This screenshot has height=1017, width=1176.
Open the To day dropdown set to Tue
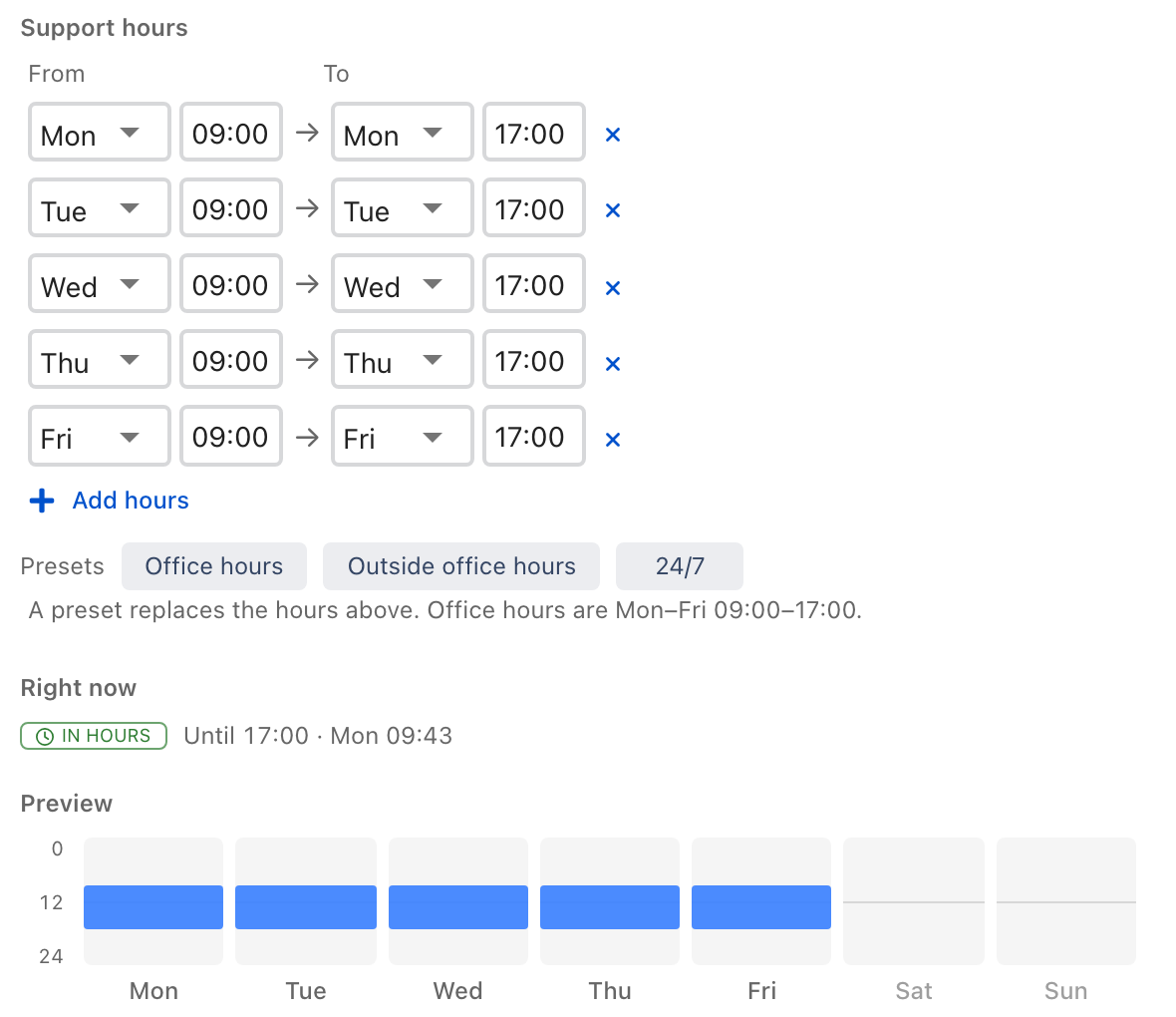point(402,208)
